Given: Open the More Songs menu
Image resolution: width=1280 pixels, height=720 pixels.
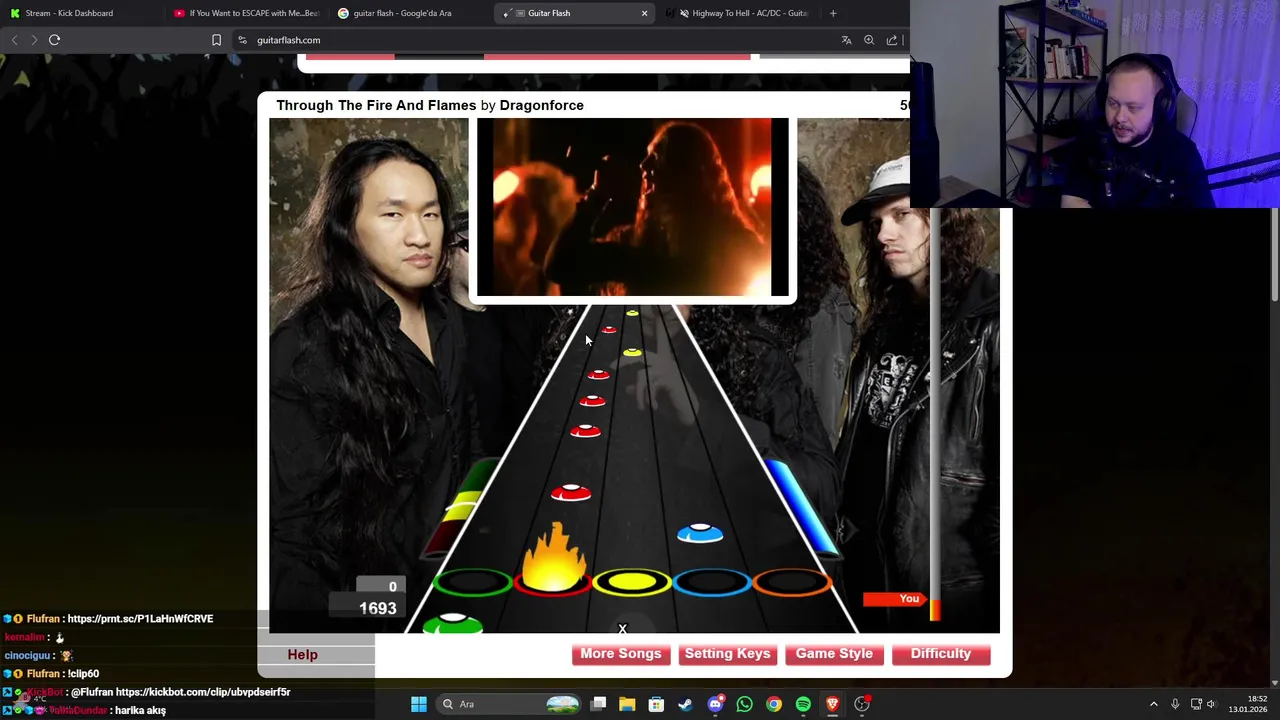Looking at the screenshot, I should pos(621,654).
